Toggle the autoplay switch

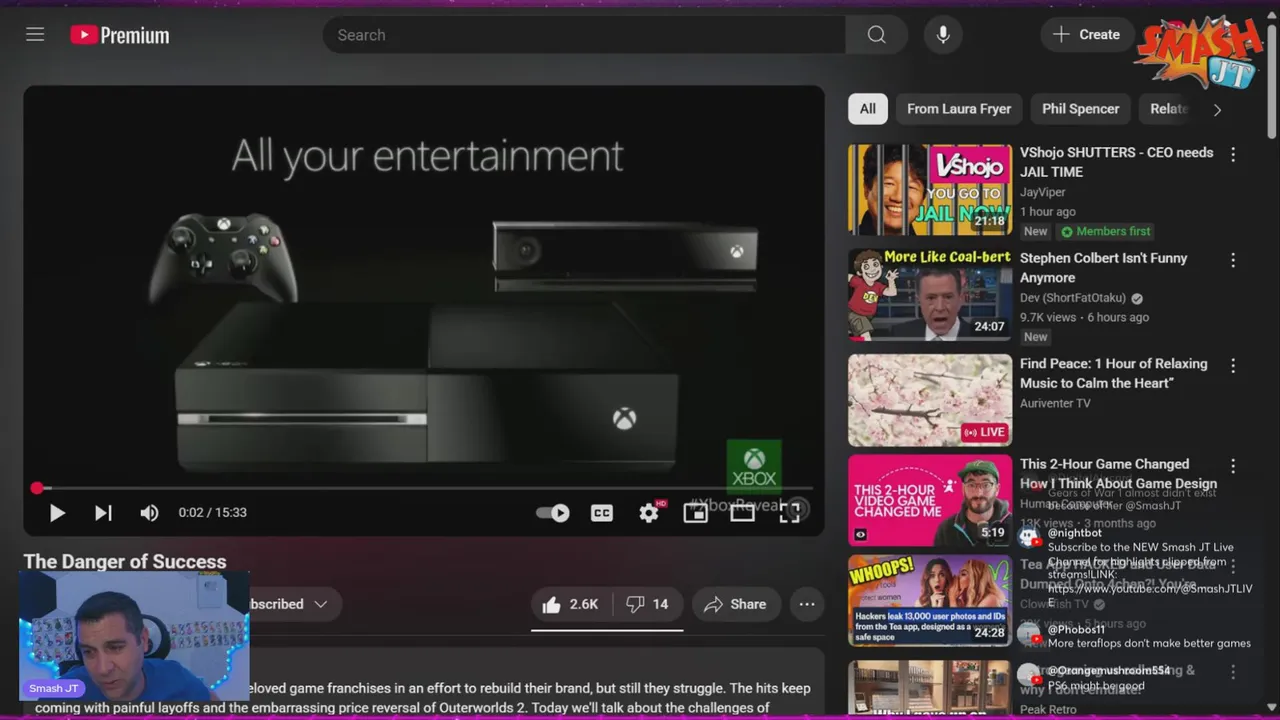point(553,513)
